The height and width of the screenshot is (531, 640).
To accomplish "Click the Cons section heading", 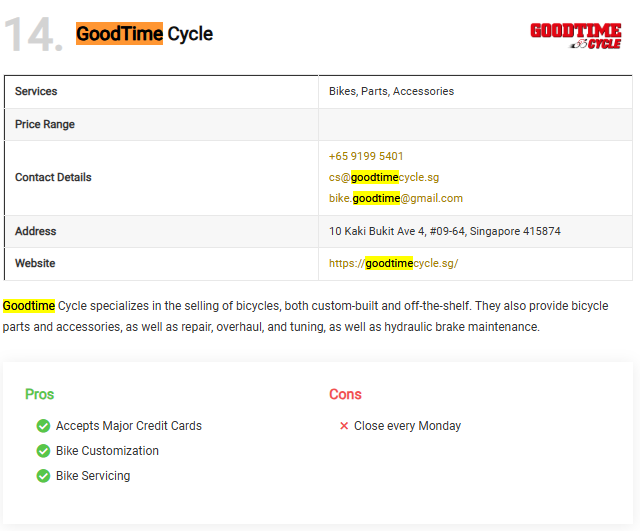I will 345,394.
